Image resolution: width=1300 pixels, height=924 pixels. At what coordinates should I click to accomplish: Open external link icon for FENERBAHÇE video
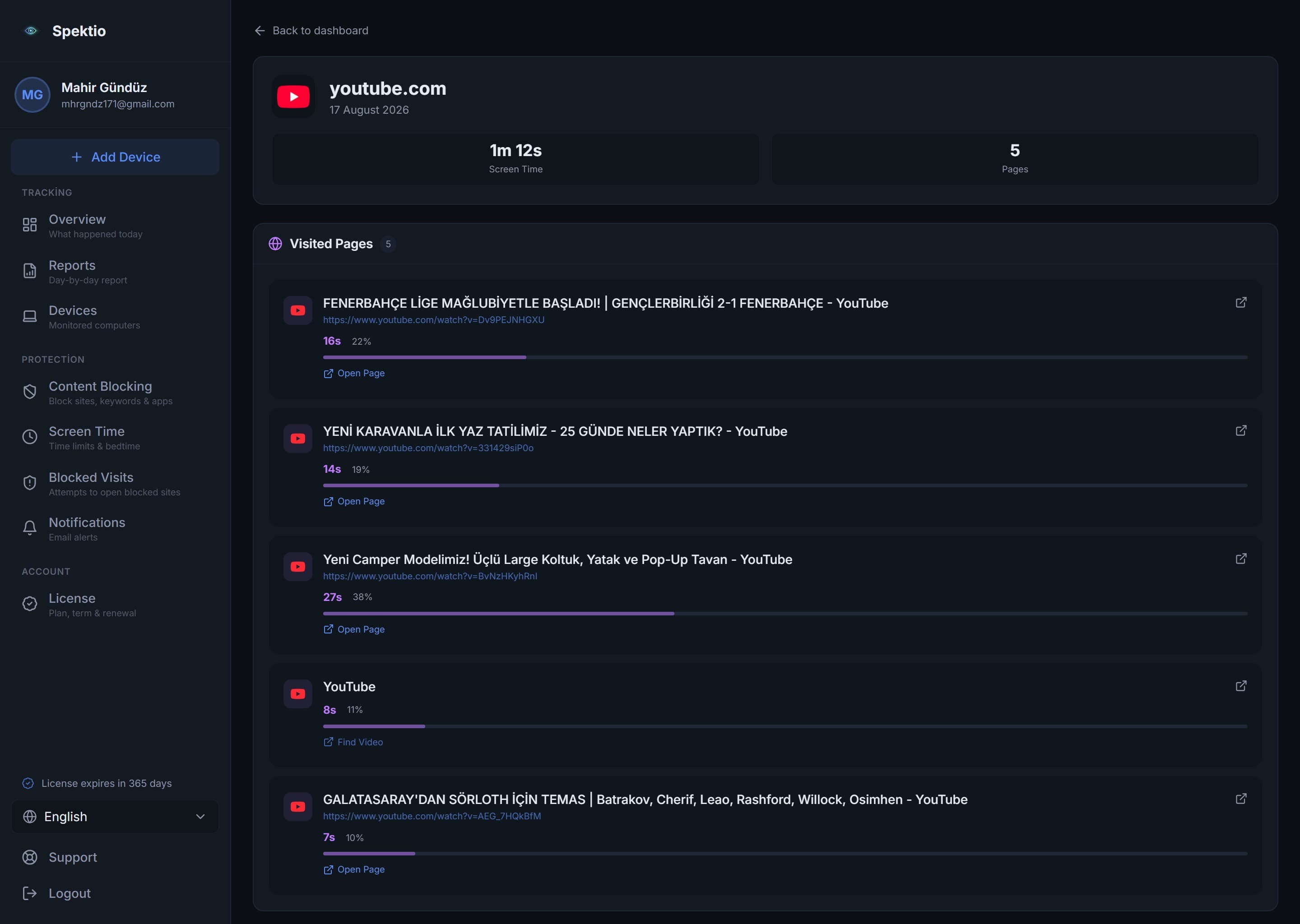[x=1241, y=303]
